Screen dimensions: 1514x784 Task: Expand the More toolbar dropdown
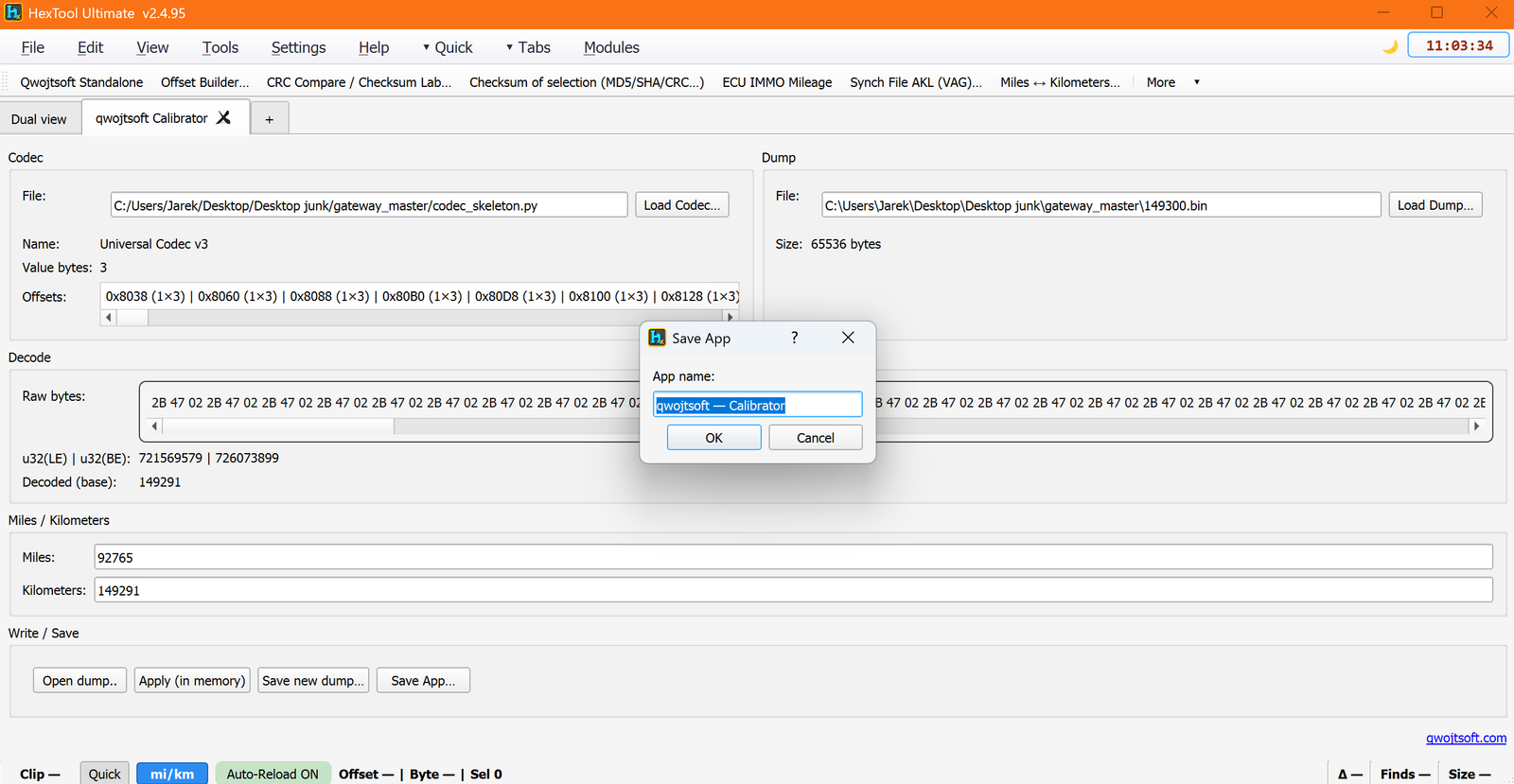click(1172, 82)
